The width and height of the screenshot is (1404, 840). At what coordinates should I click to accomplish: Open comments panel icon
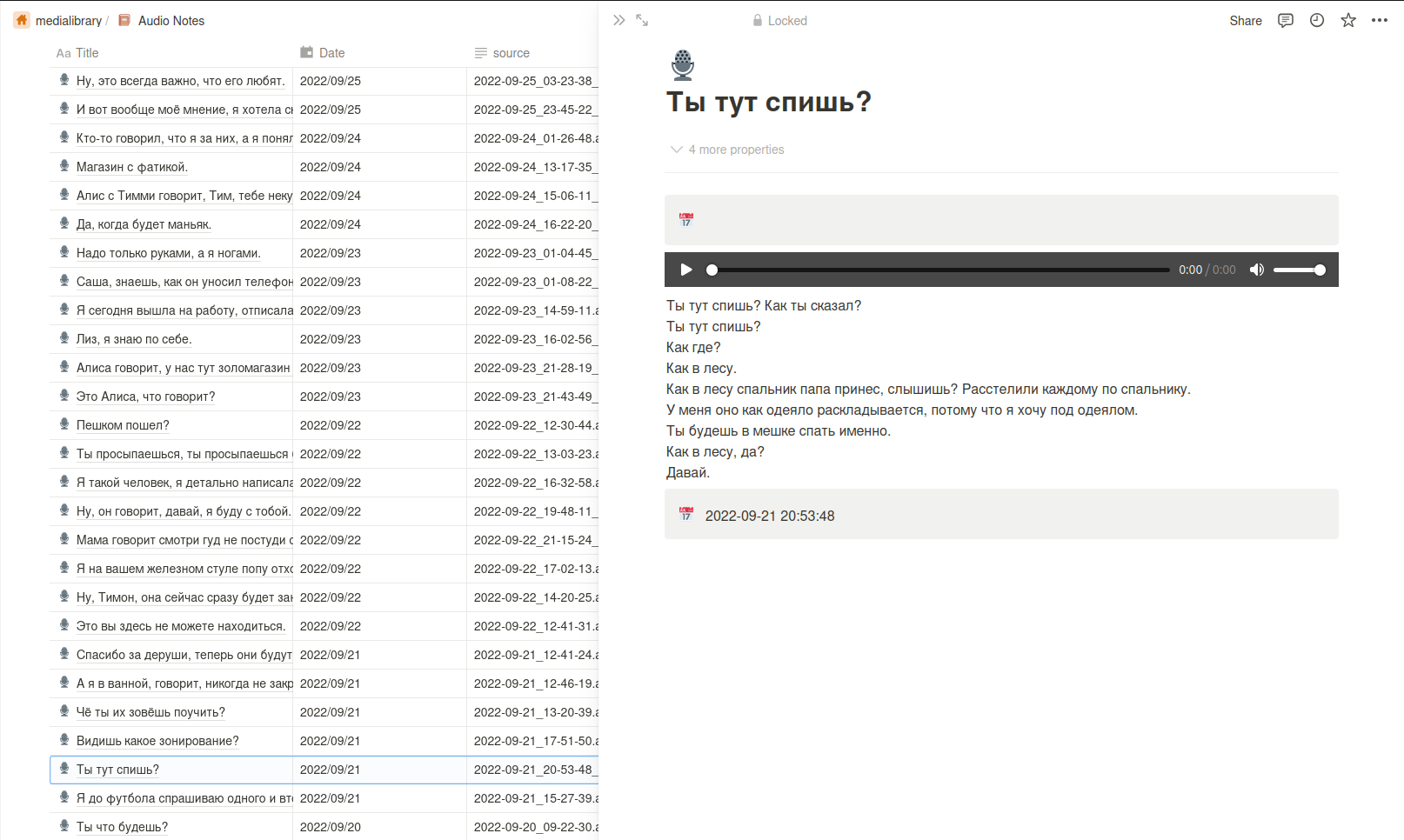pos(1286,20)
